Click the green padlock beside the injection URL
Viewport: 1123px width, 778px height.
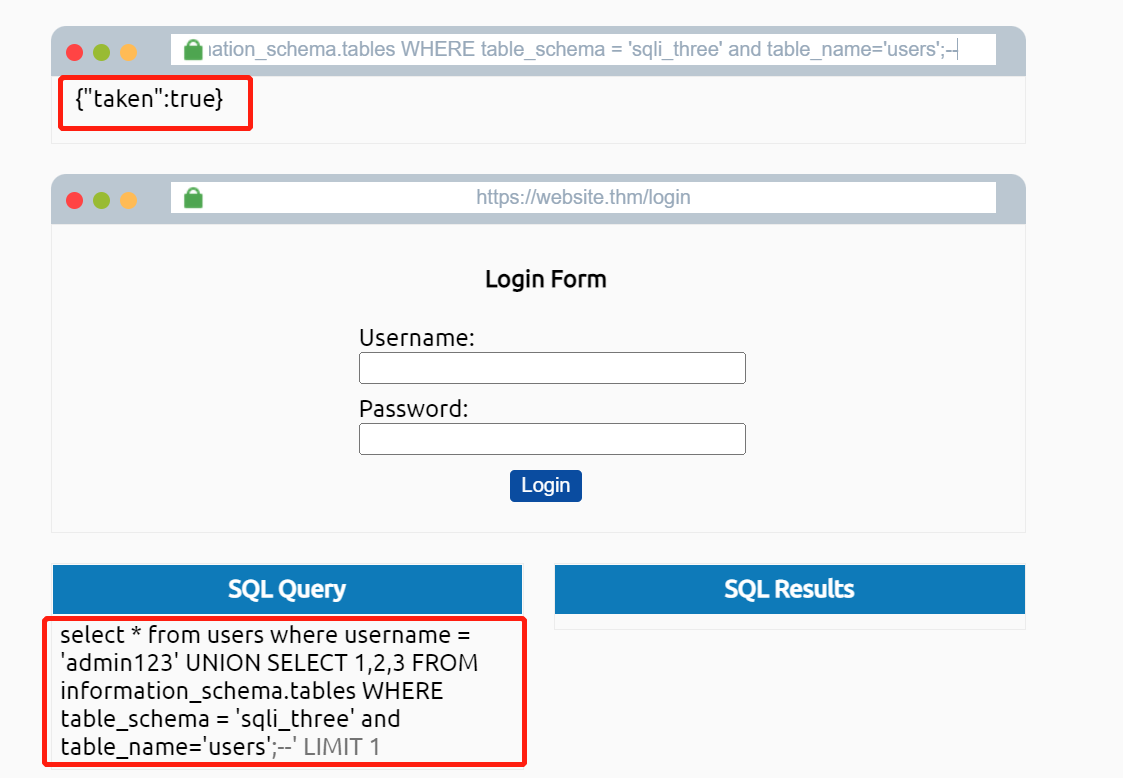[x=194, y=49]
